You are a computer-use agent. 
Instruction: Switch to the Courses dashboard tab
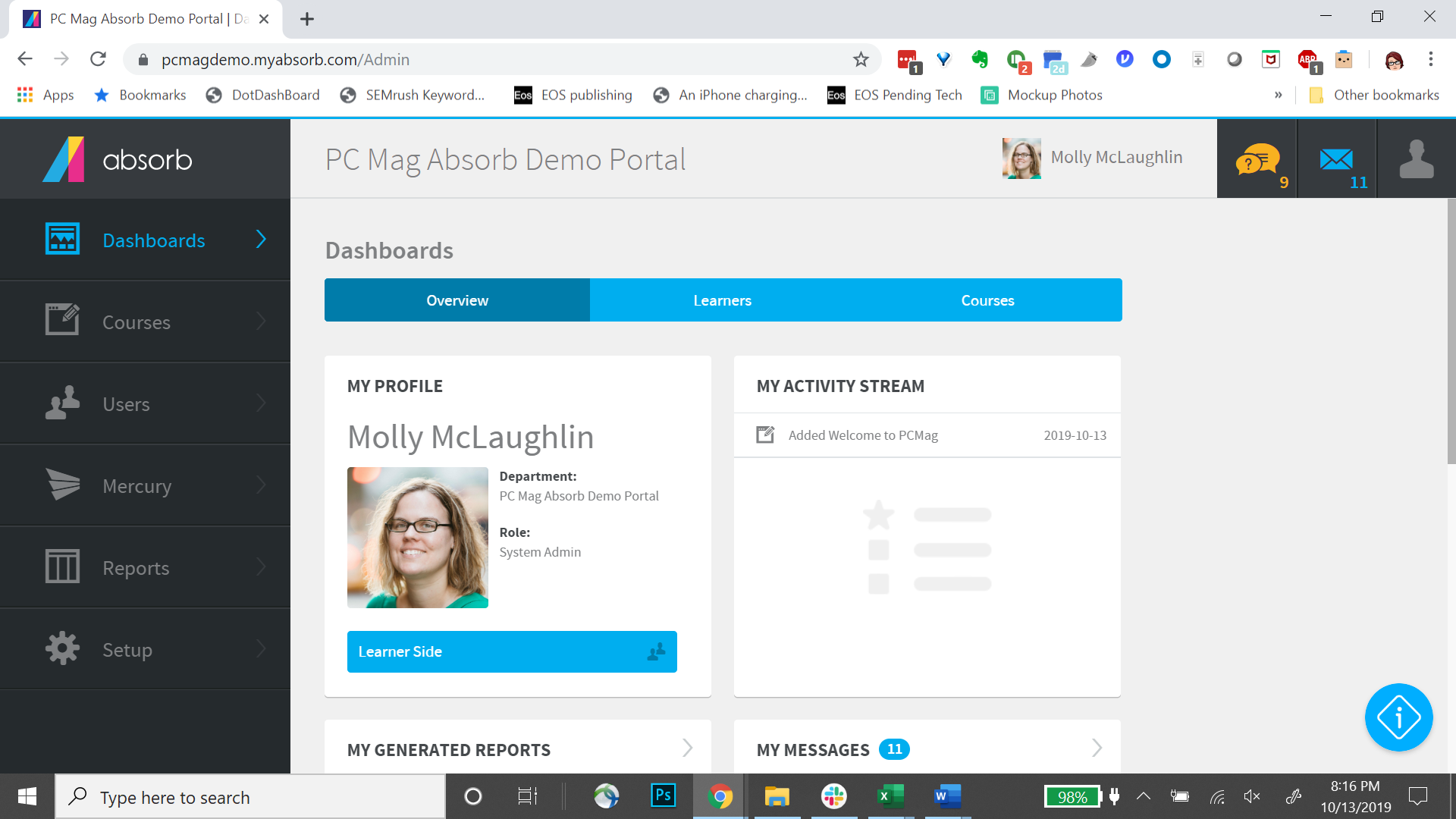coord(987,300)
